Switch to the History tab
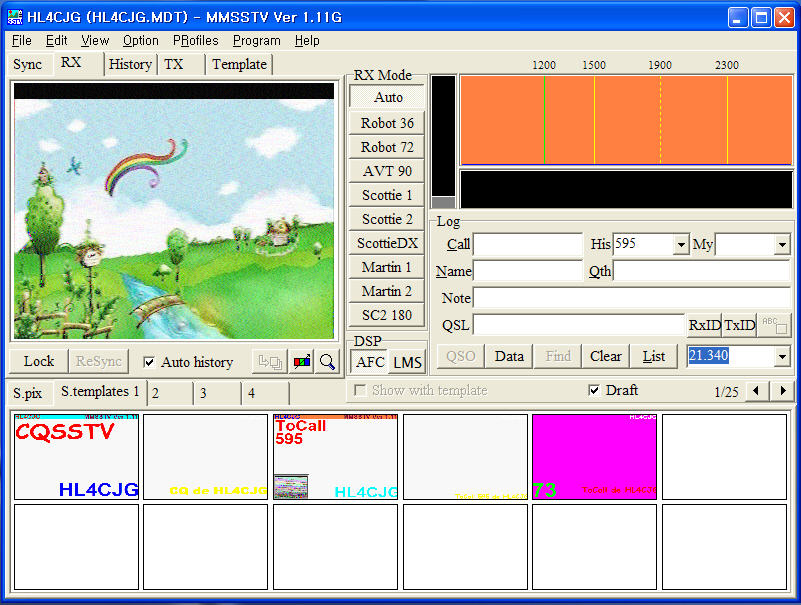 click(130, 64)
